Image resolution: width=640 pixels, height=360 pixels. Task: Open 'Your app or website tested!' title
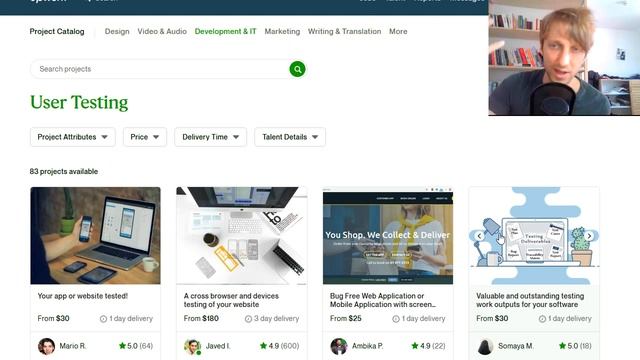point(82,296)
